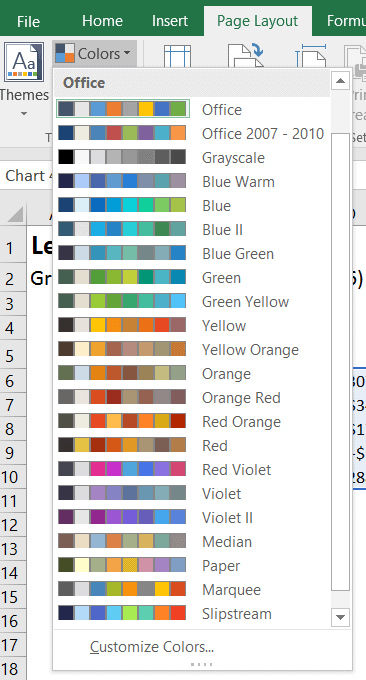Expand the Themes dropdown arrow
The width and height of the screenshot is (366, 680).
coord(24,114)
